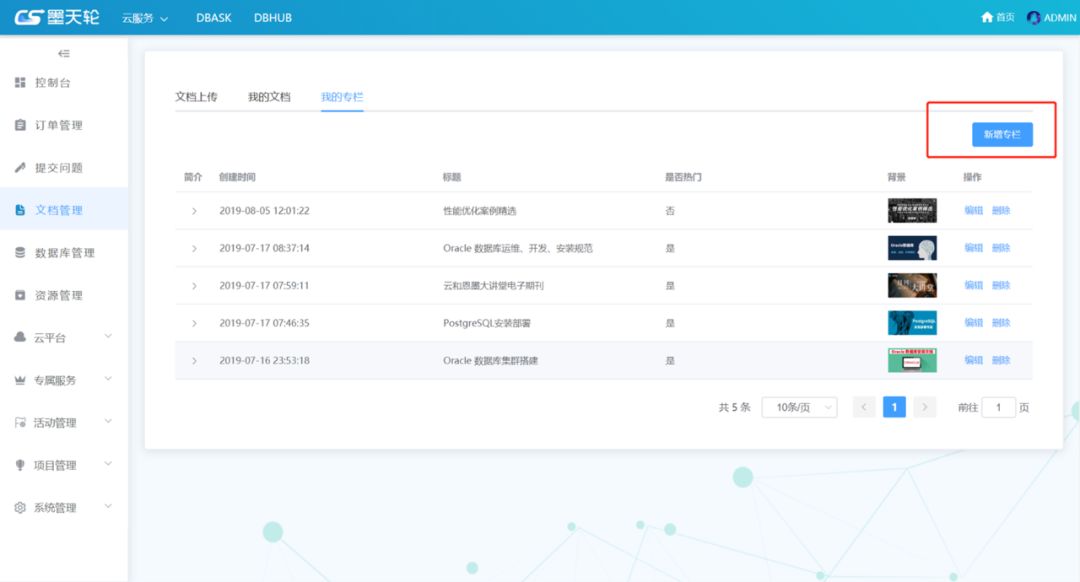Click the ADMIN user avatar icon
This screenshot has height=582, width=1080.
pos(1033,18)
